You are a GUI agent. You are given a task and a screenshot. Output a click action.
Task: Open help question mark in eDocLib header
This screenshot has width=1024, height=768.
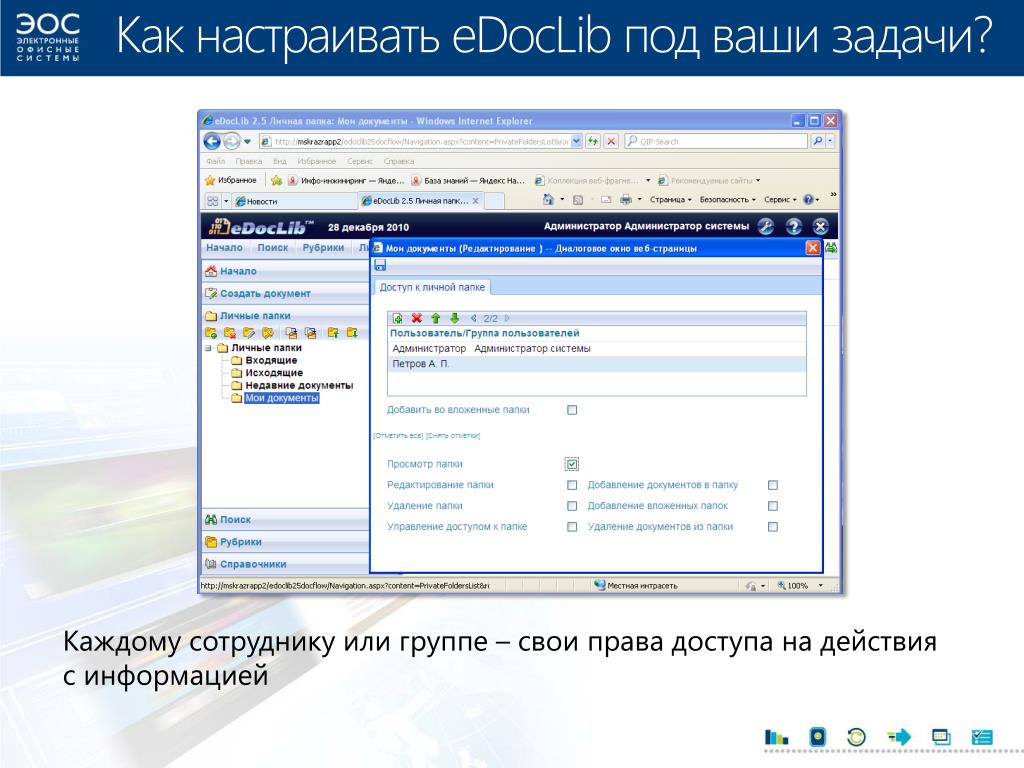[793, 227]
